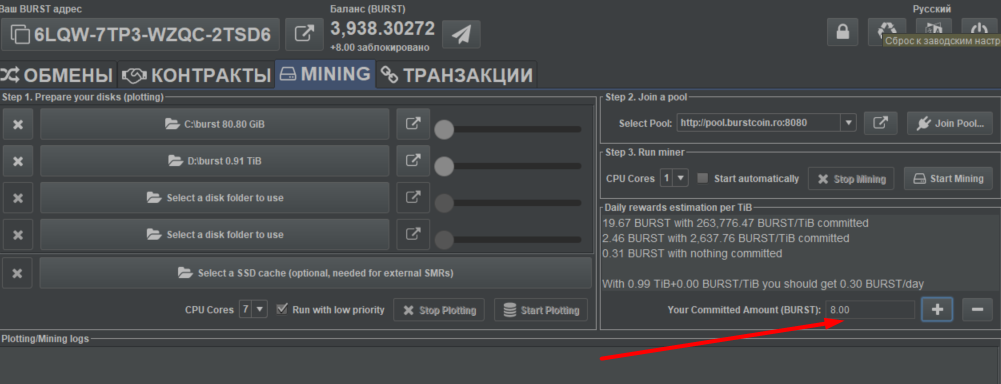Open plotting CPU Cores dropdown showing 7
Viewport: 1001px width, 384px height.
coord(253,310)
